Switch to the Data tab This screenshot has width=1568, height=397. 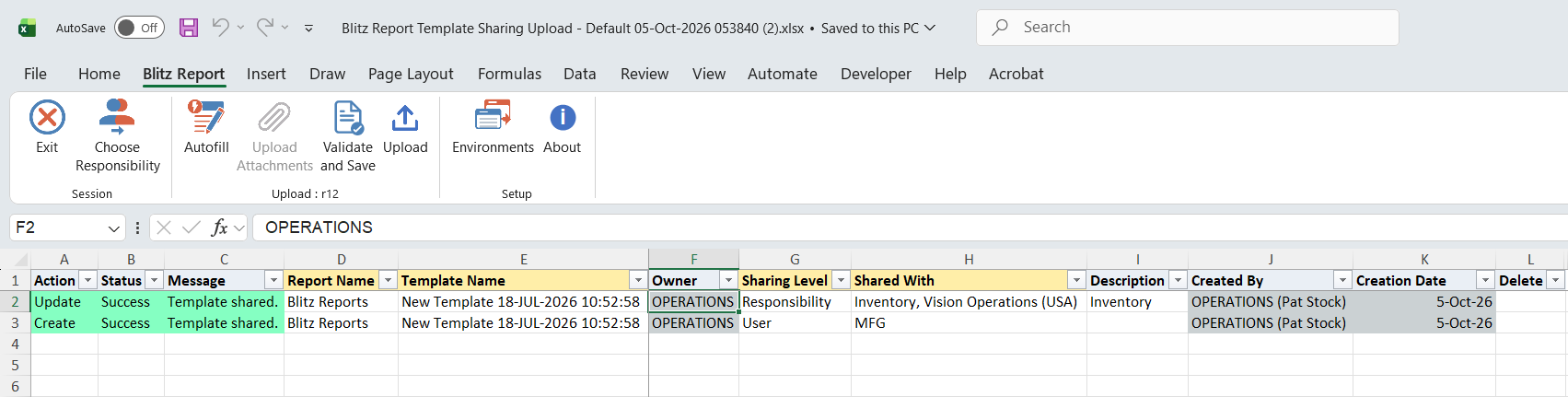tap(580, 74)
